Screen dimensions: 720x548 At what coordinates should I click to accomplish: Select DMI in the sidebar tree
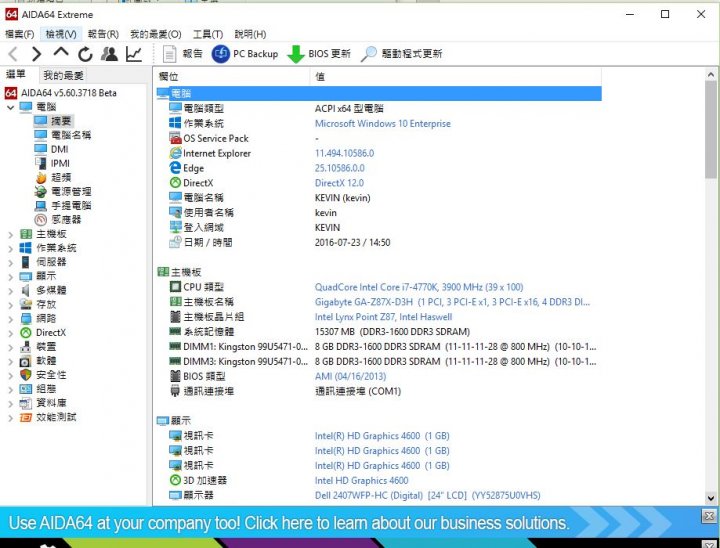(x=60, y=149)
